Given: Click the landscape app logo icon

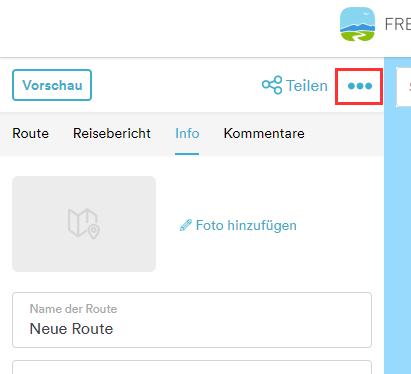Looking at the screenshot, I should (x=357, y=24).
